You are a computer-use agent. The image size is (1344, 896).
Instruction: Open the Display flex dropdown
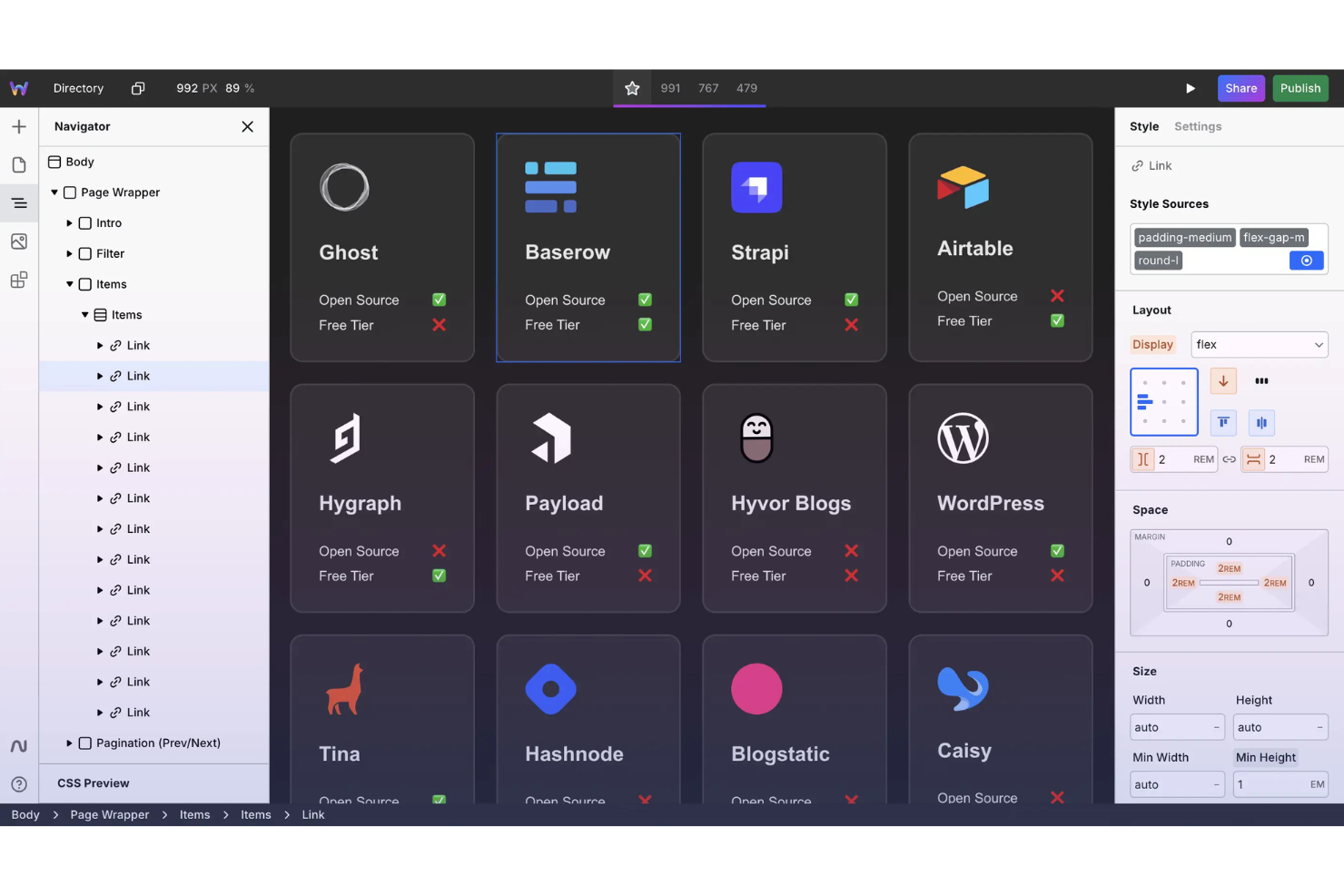[x=1259, y=345]
